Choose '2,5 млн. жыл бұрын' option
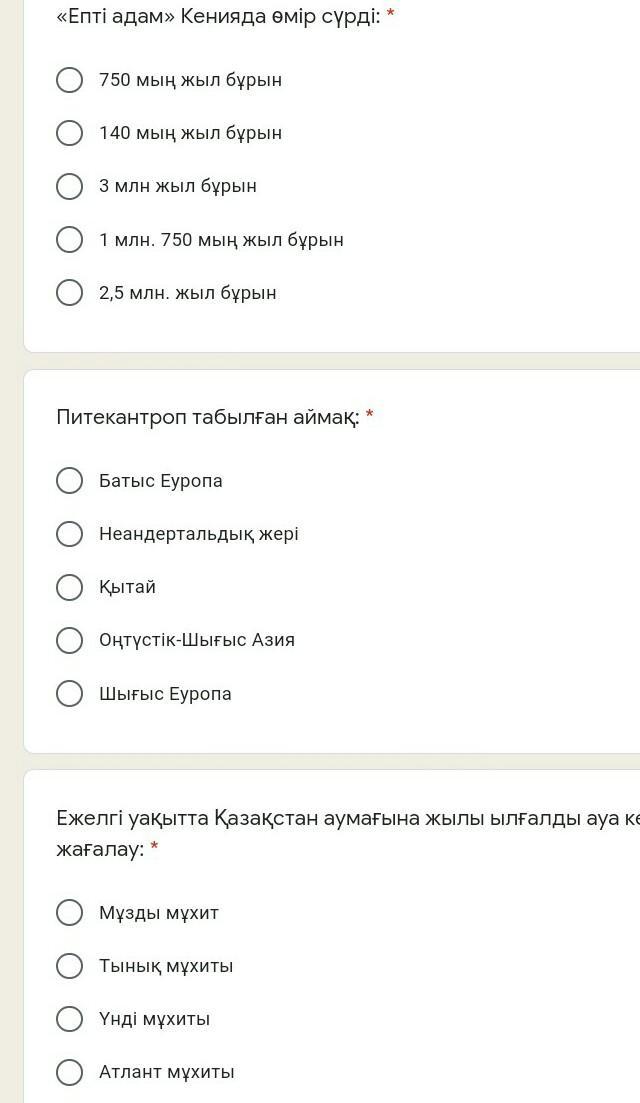The width and height of the screenshot is (640, 1103). click(x=69, y=293)
